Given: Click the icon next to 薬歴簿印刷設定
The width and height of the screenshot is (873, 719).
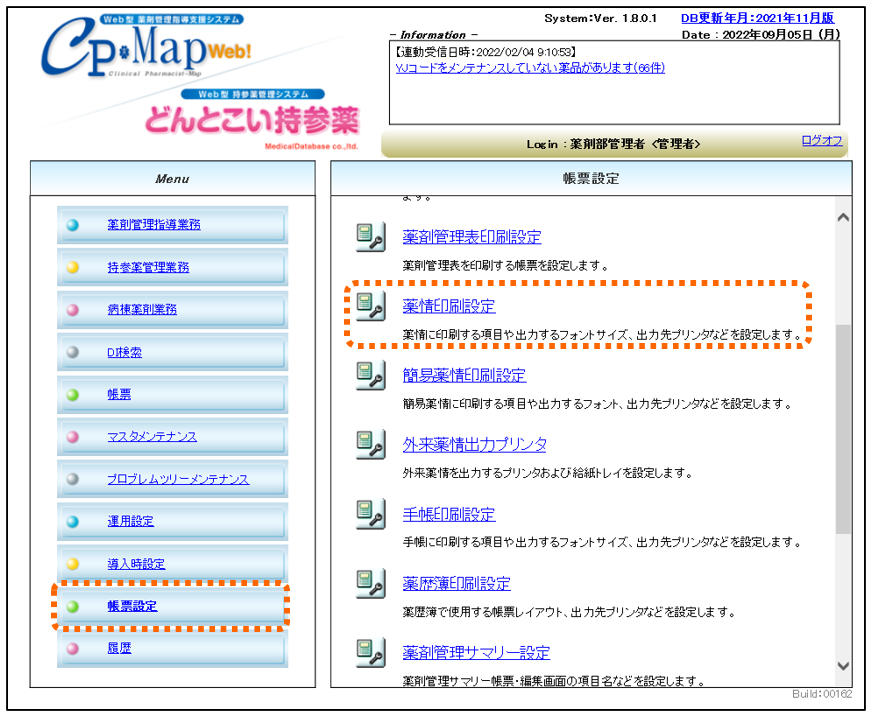Looking at the screenshot, I should click(371, 584).
